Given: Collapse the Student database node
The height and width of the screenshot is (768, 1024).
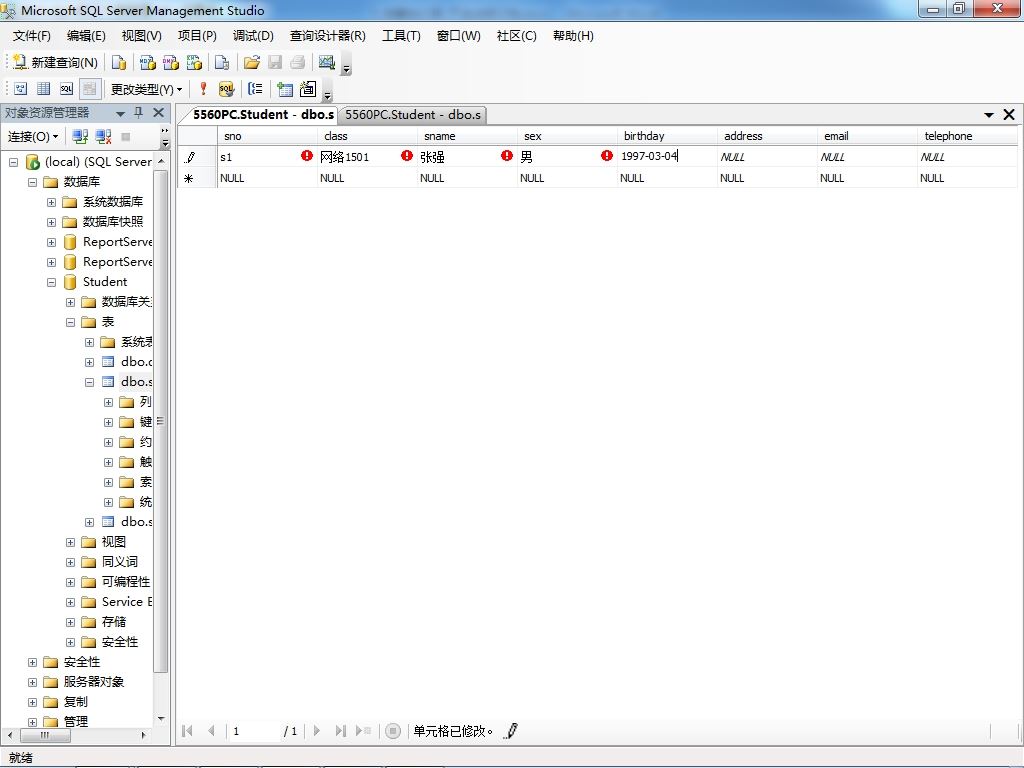Looking at the screenshot, I should [51, 282].
